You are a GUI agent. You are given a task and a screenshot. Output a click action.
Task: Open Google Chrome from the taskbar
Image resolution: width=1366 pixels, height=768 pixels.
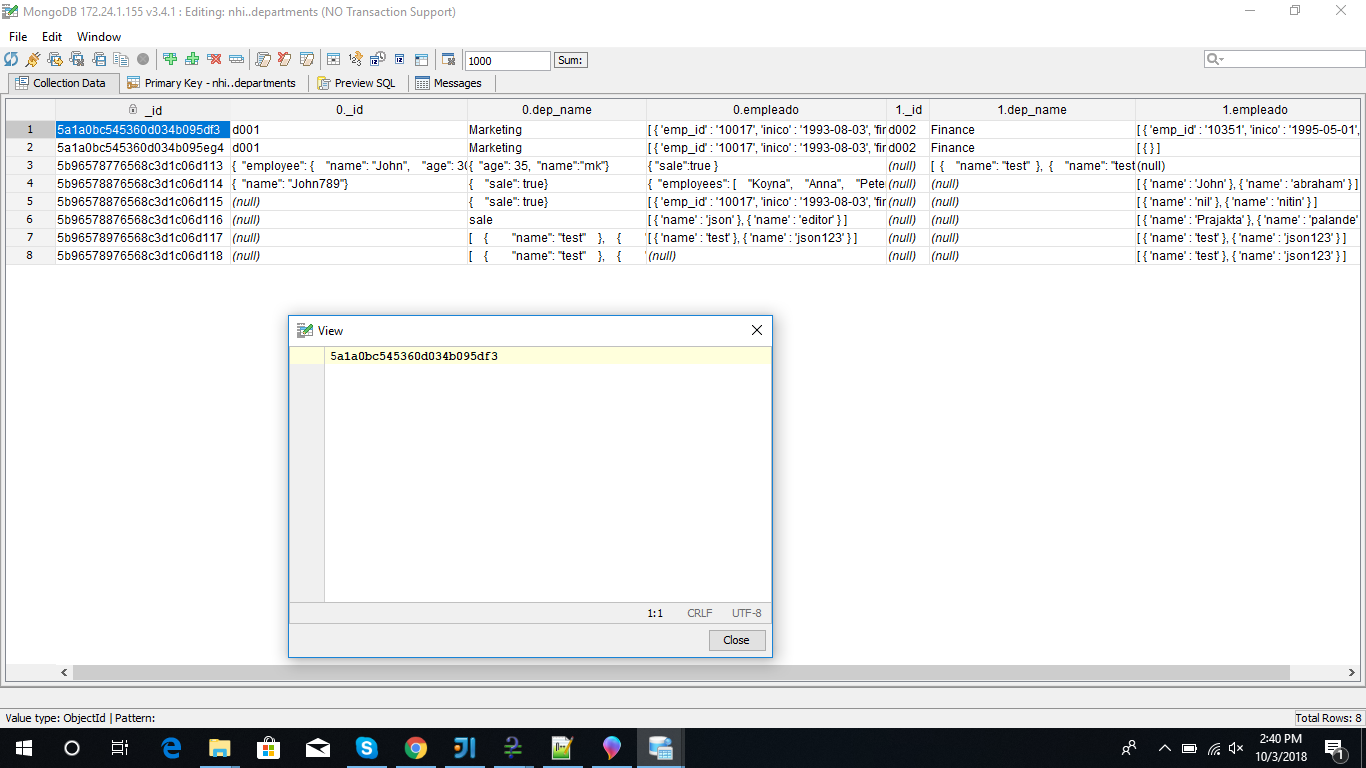pyautogui.click(x=415, y=748)
